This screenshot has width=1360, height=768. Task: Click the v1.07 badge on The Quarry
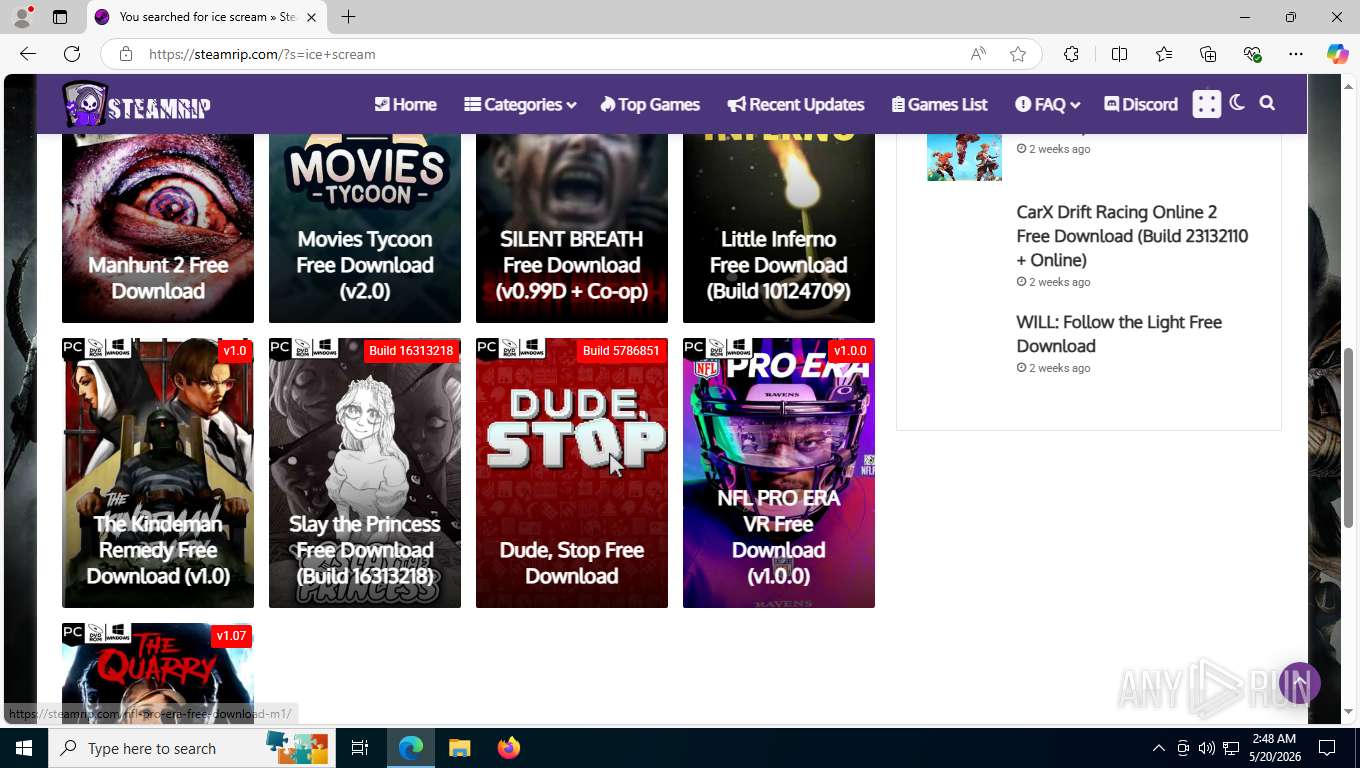pyautogui.click(x=231, y=636)
